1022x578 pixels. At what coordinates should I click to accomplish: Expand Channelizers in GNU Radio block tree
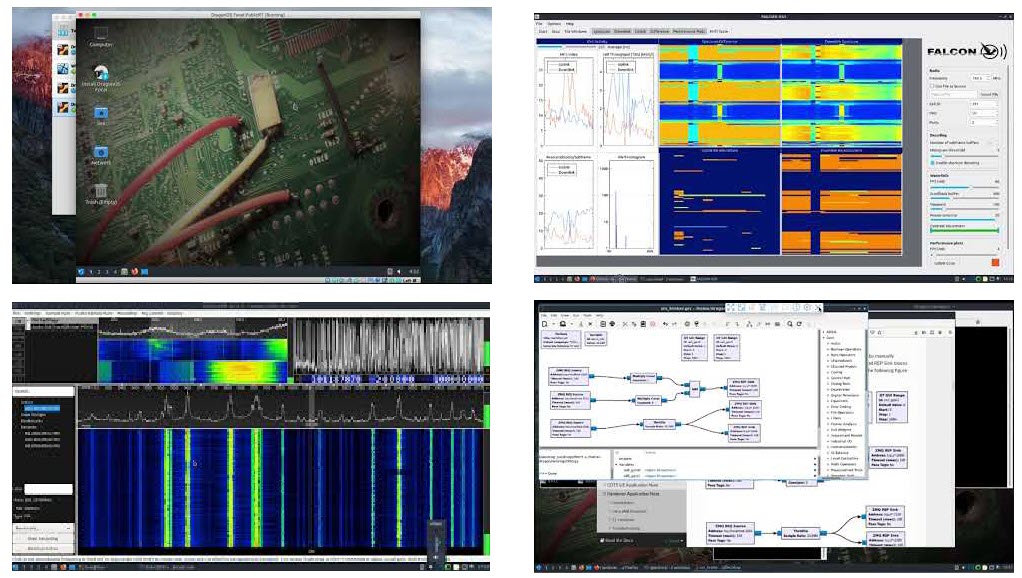tap(828, 360)
